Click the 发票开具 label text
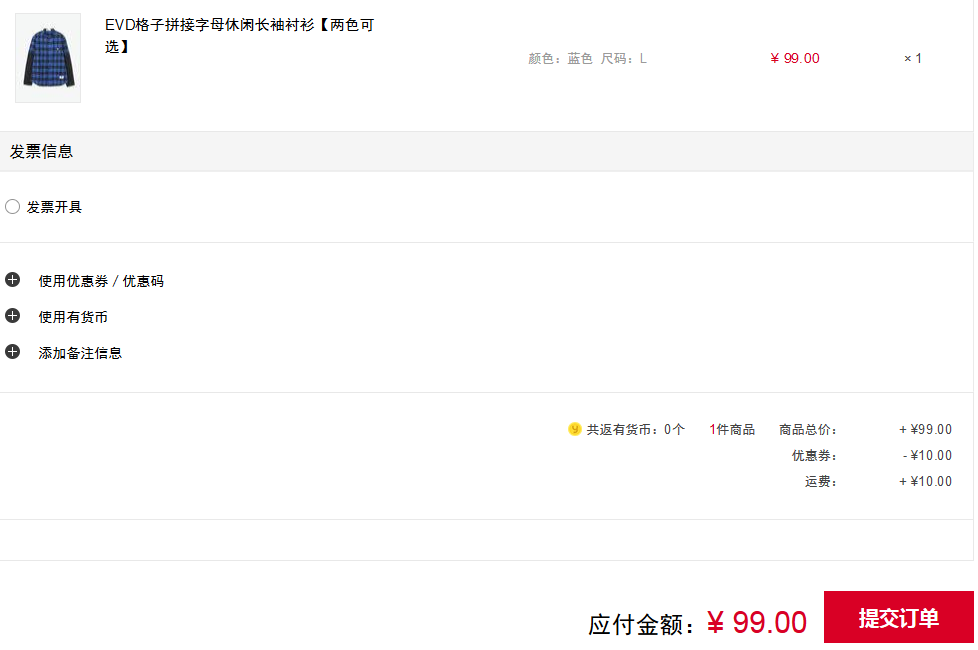This screenshot has height=650, width=978. [54, 207]
